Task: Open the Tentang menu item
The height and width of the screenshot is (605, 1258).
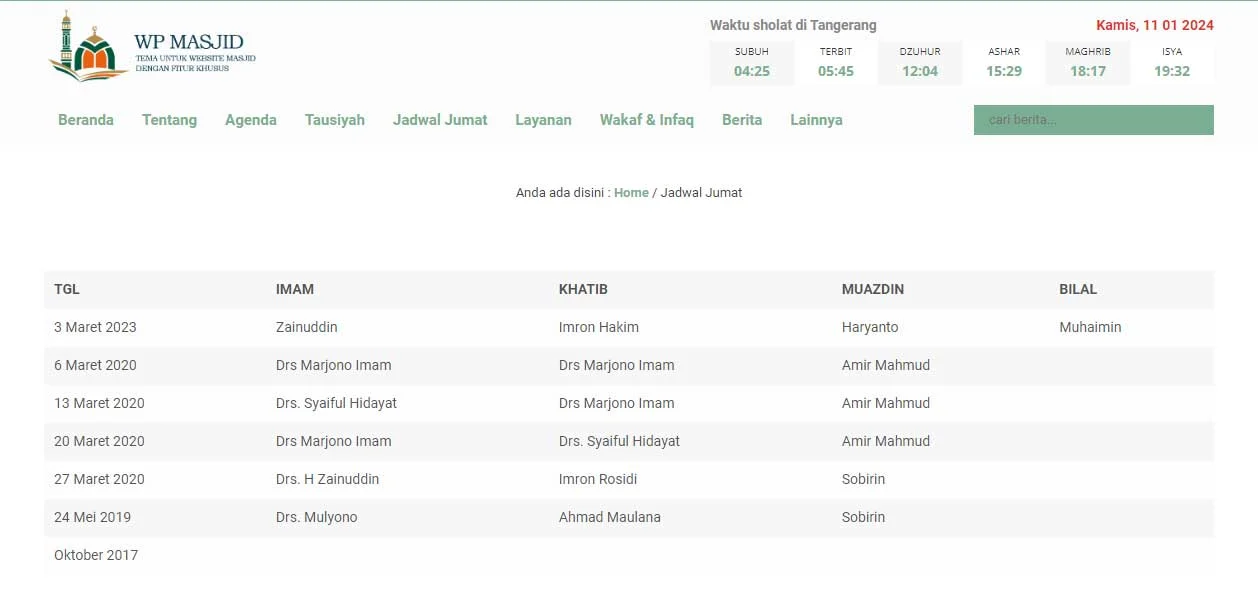Action: tap(169, 120)
